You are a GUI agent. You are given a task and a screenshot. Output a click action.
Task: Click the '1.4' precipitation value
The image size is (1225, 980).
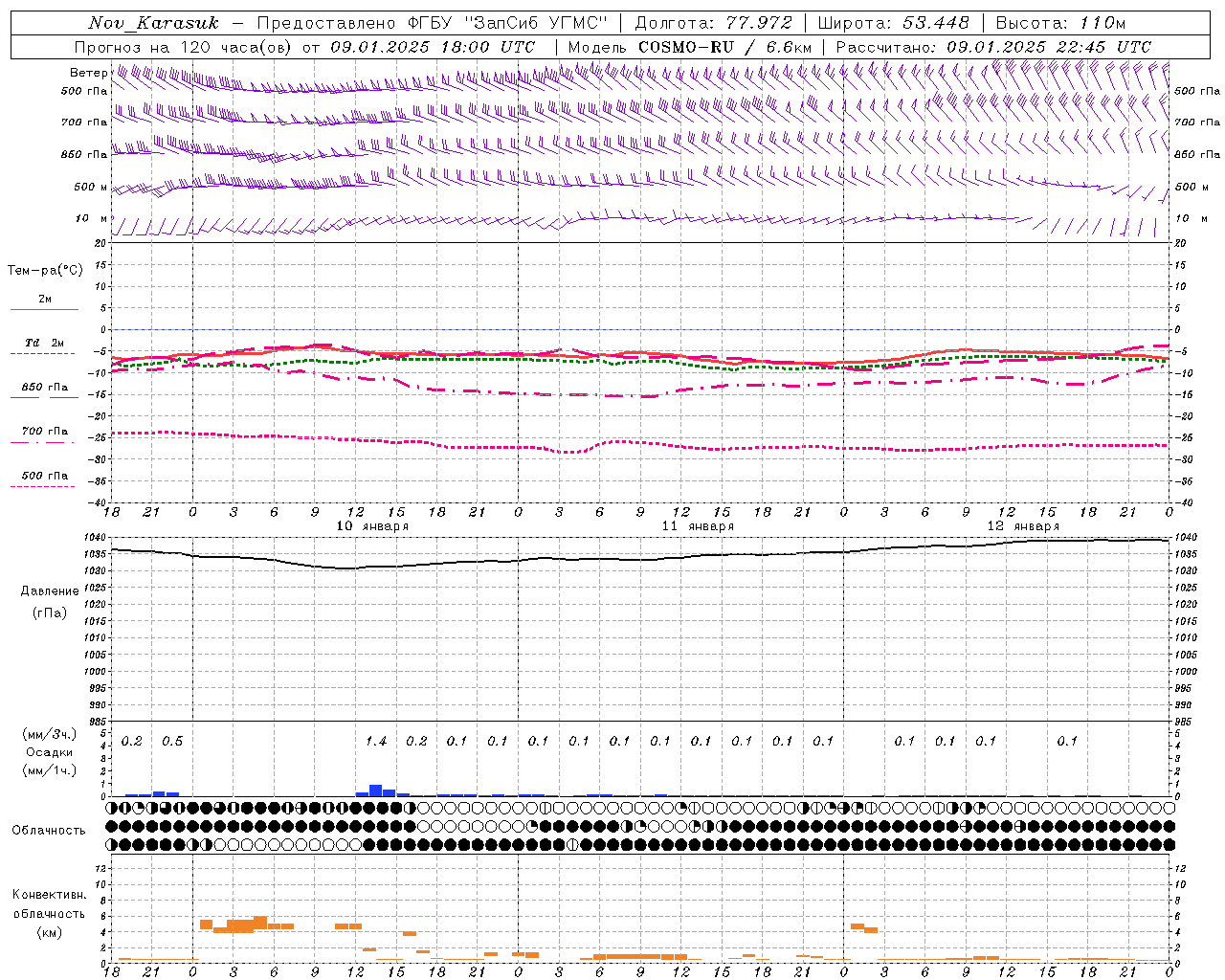coord(376,742)
